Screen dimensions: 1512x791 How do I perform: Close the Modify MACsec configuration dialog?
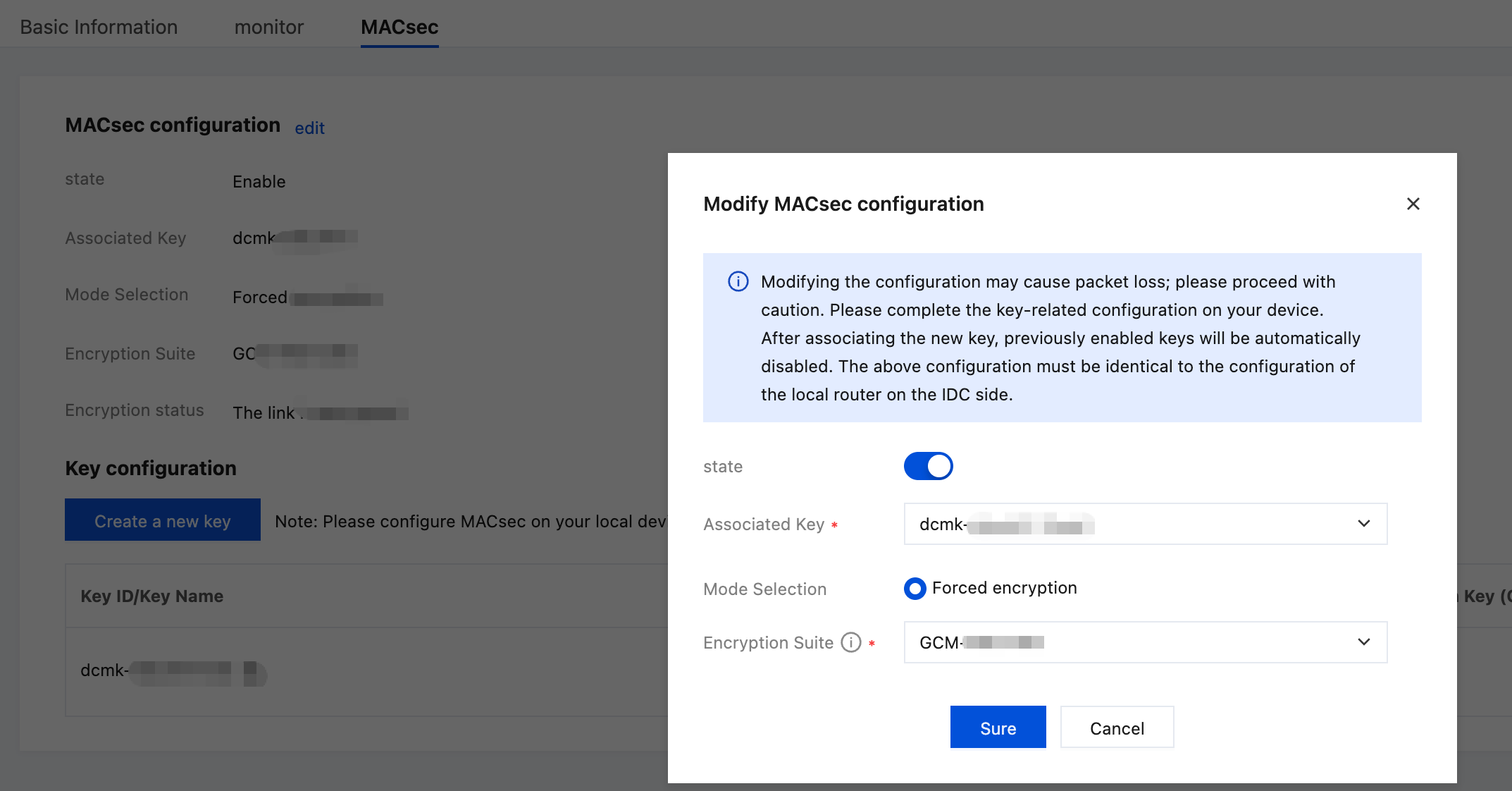click(1413, 204)
